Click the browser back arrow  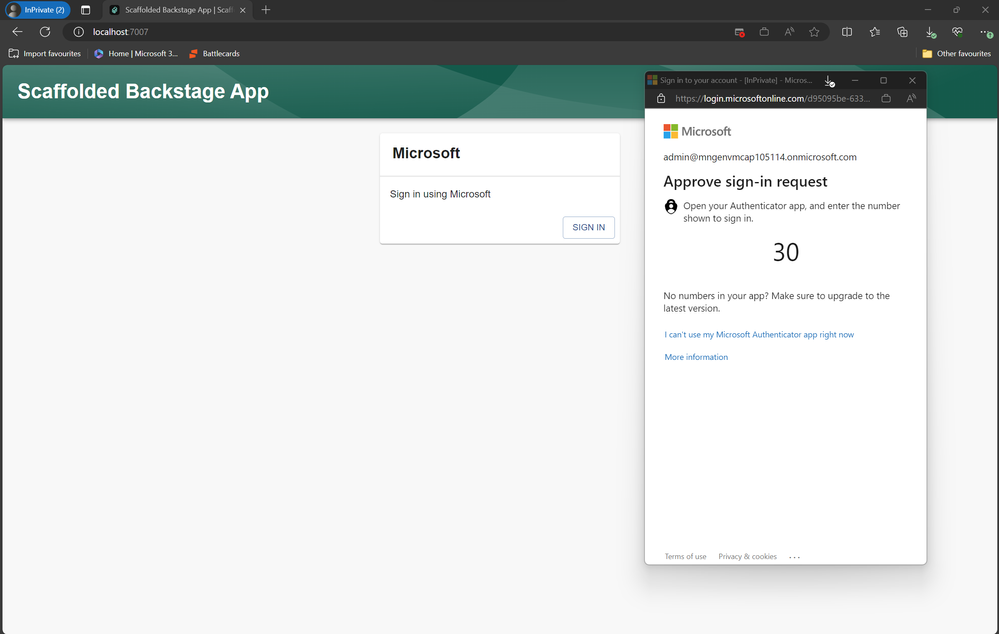click(x=17, y=32)
